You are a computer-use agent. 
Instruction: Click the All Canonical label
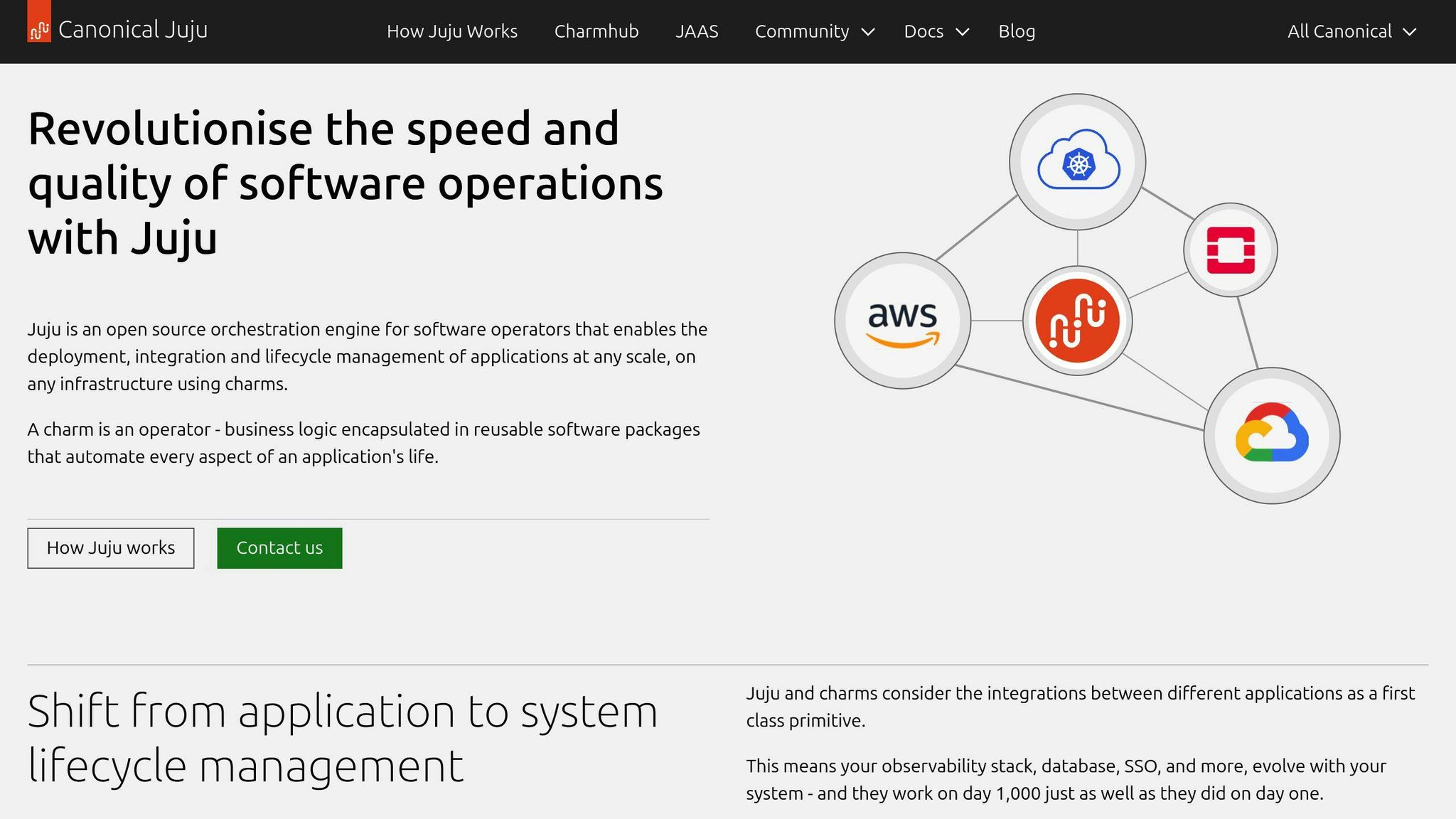tap(1339, 31)
